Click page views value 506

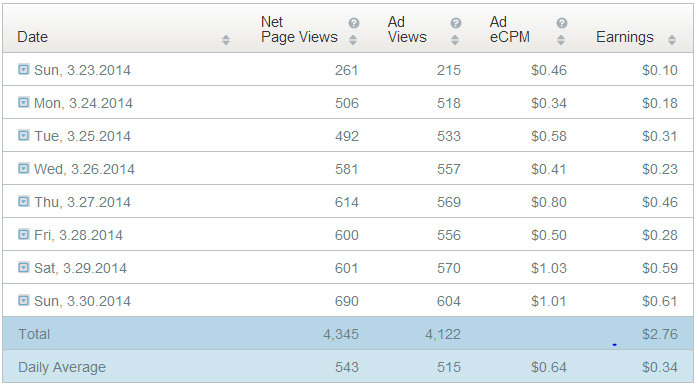346,103
